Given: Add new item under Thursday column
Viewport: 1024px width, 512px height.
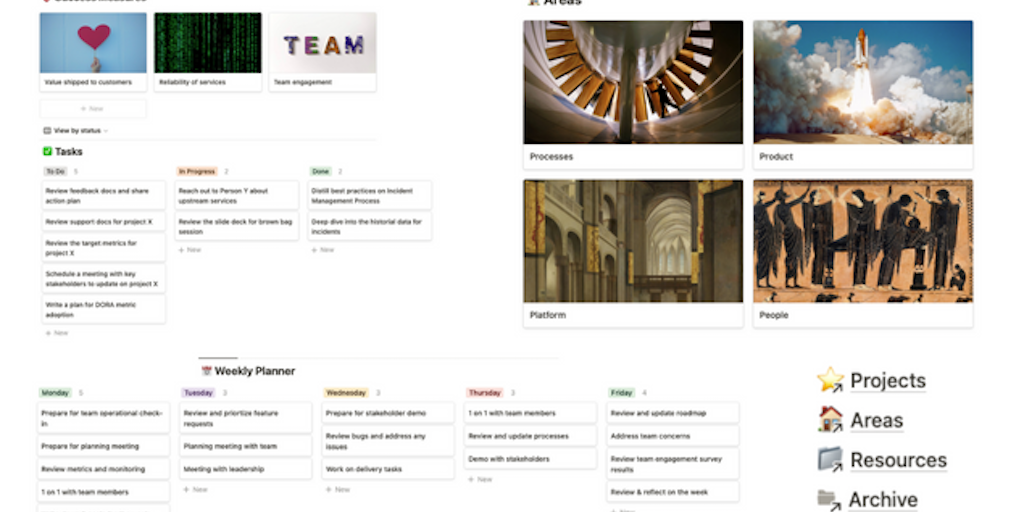Looking at the screenshot, I should [x=480, y=479].
